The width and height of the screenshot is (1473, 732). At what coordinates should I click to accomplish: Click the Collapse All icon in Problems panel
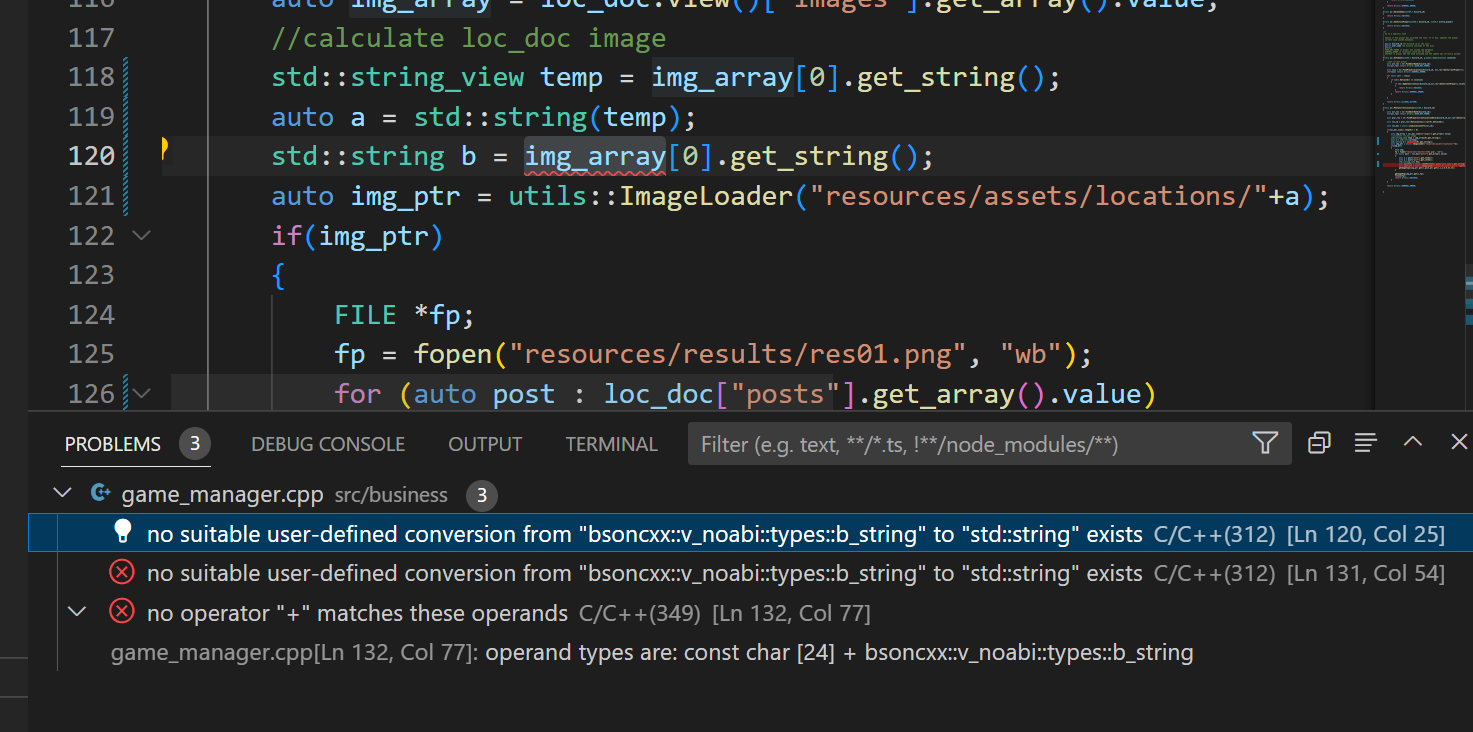click(1319, 443)
